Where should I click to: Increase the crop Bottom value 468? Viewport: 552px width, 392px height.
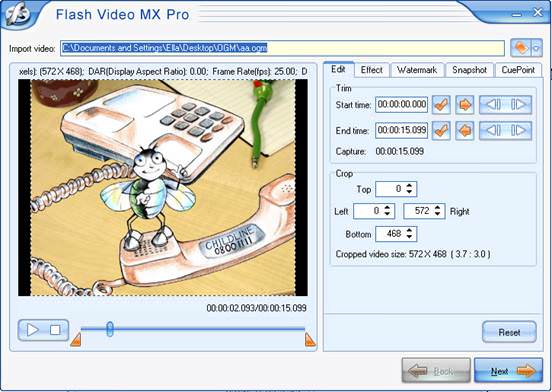(409, 230)
